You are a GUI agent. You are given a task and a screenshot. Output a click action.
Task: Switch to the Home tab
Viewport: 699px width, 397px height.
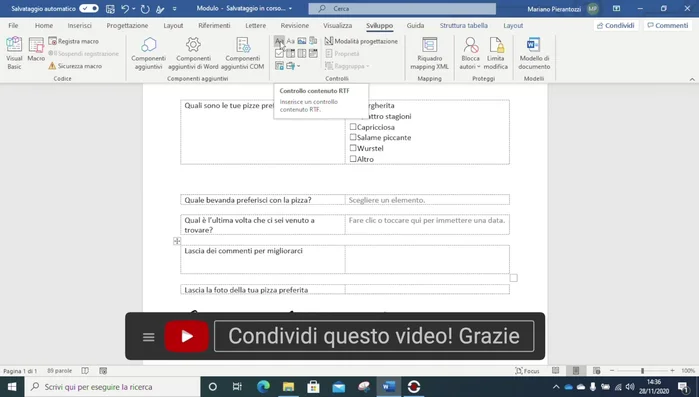coord(44,25)
